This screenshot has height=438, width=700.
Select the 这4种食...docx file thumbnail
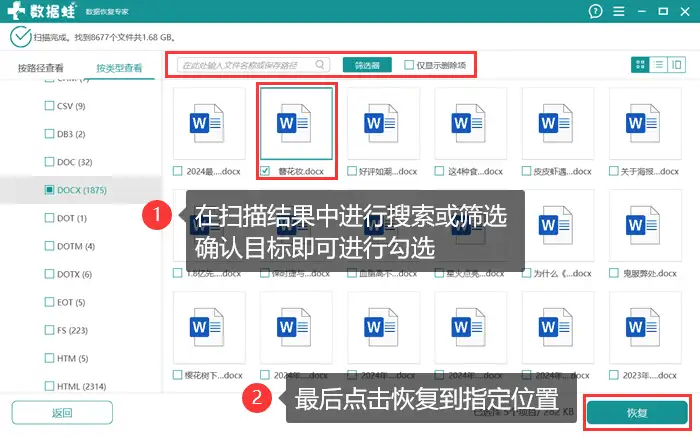pos(471,124)
